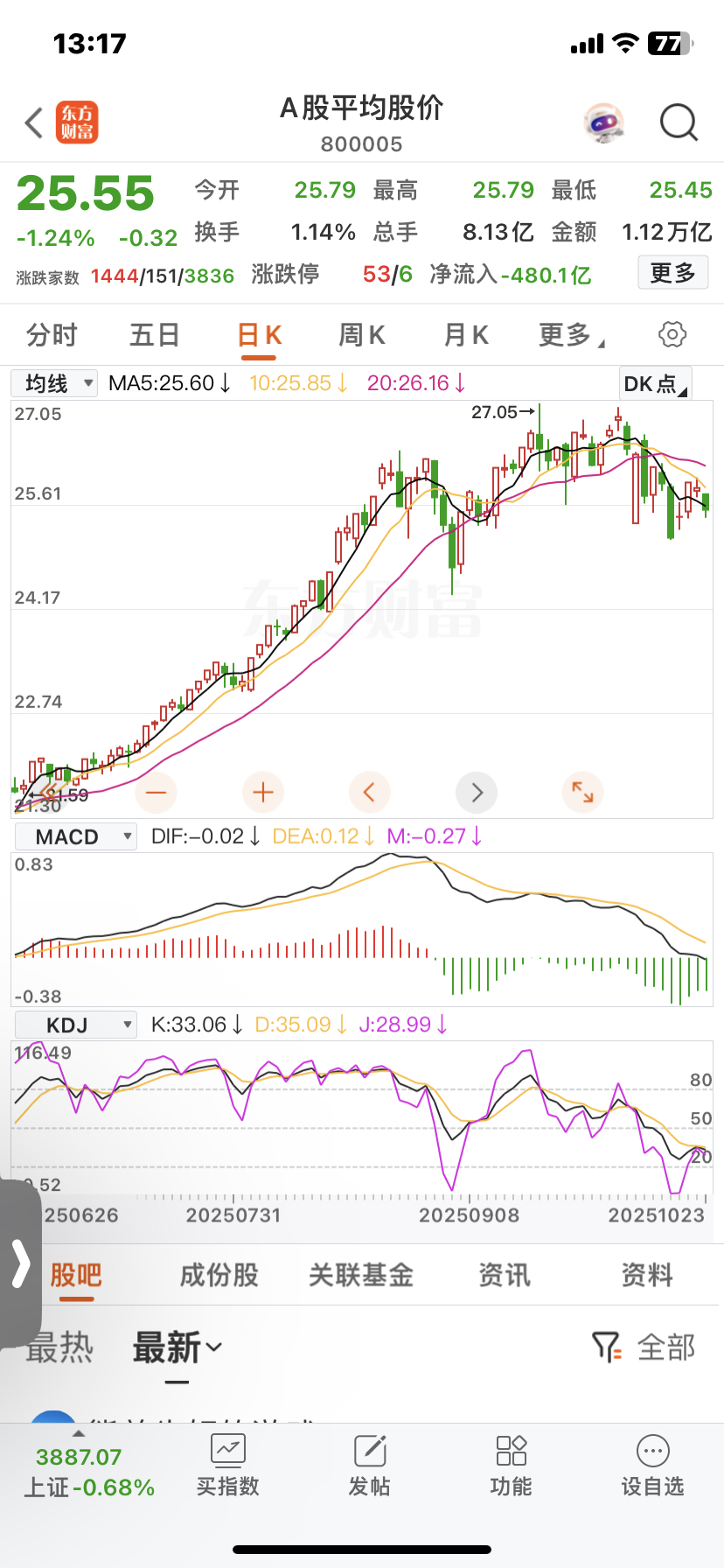Open the search magnifier icon
Screen dimensions: 724x1568
tap(679, 123)
